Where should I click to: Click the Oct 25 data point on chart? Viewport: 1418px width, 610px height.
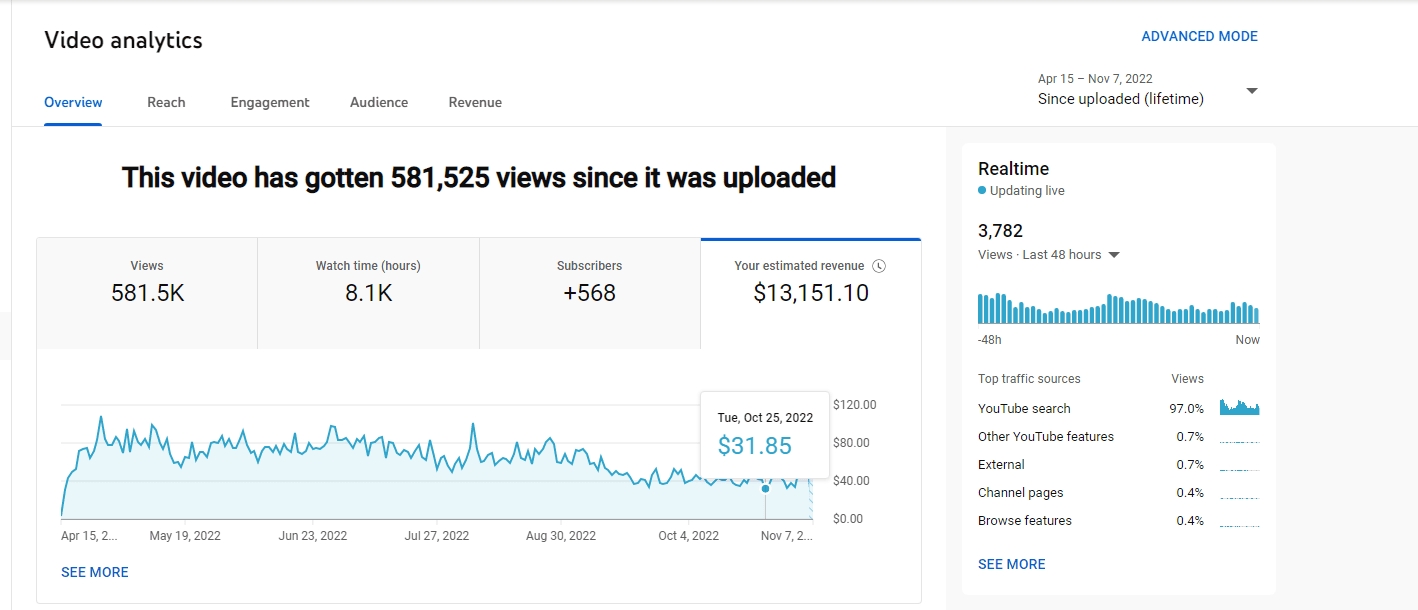[766, 488]
